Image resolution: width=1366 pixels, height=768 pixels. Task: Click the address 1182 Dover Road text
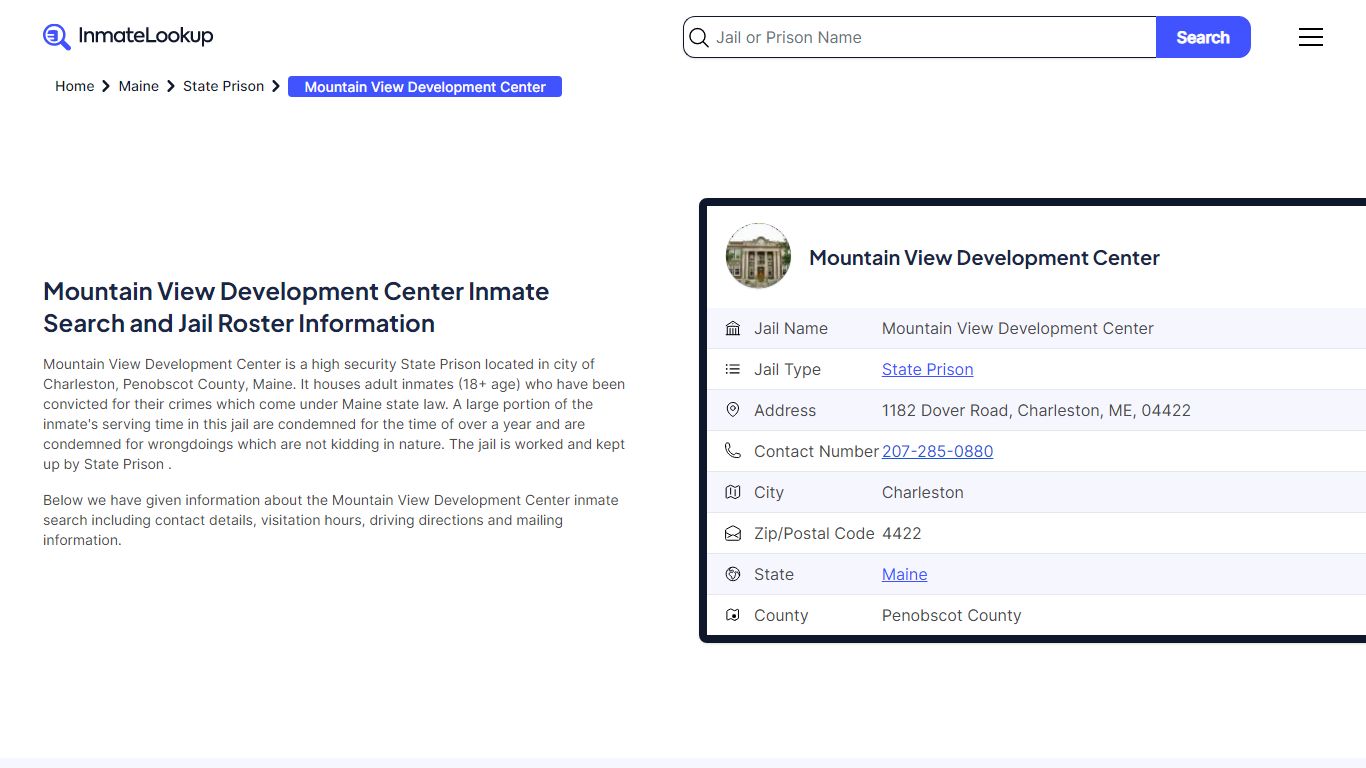click(1036, 410)
